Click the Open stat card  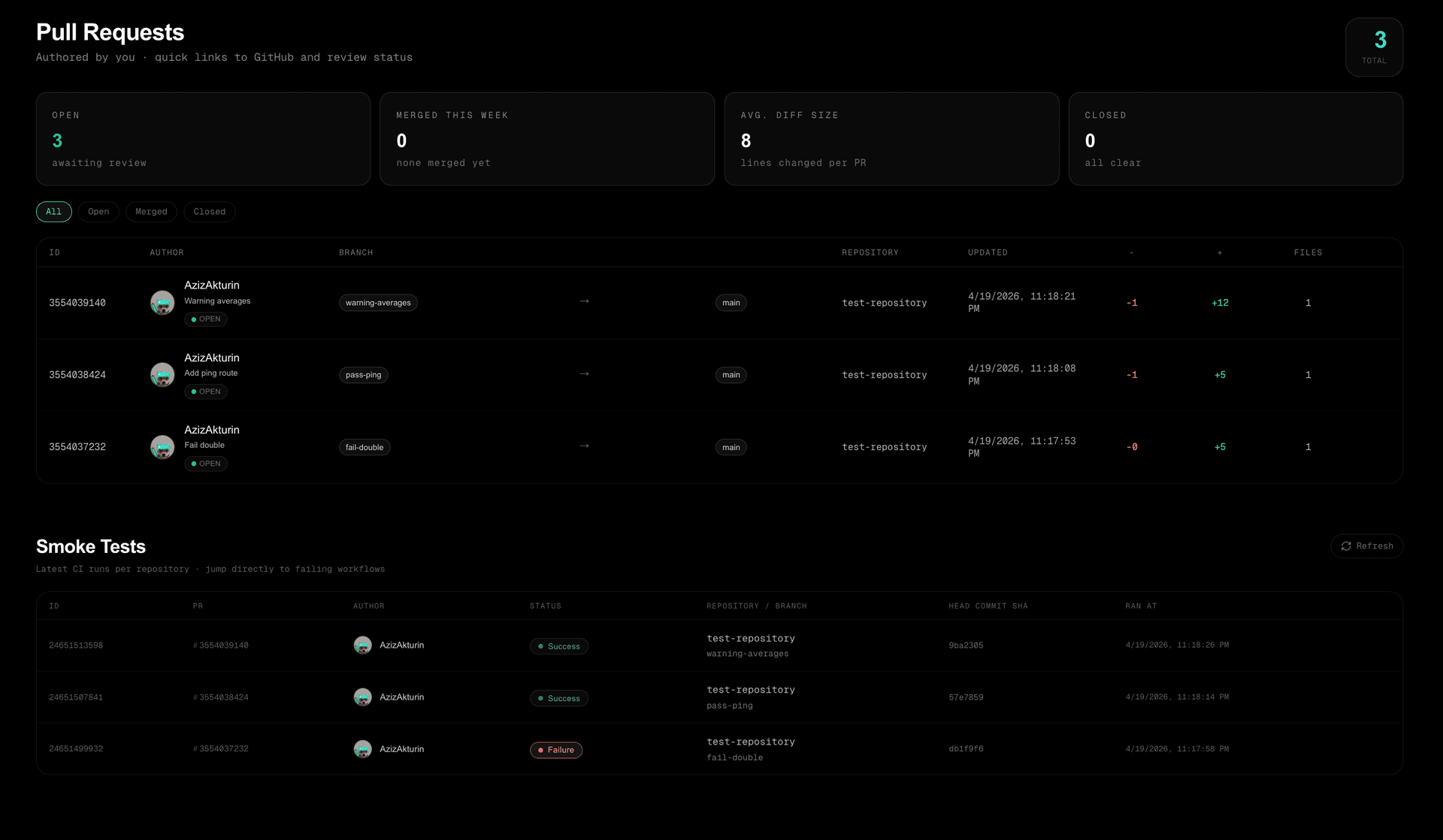pos(203,139)
